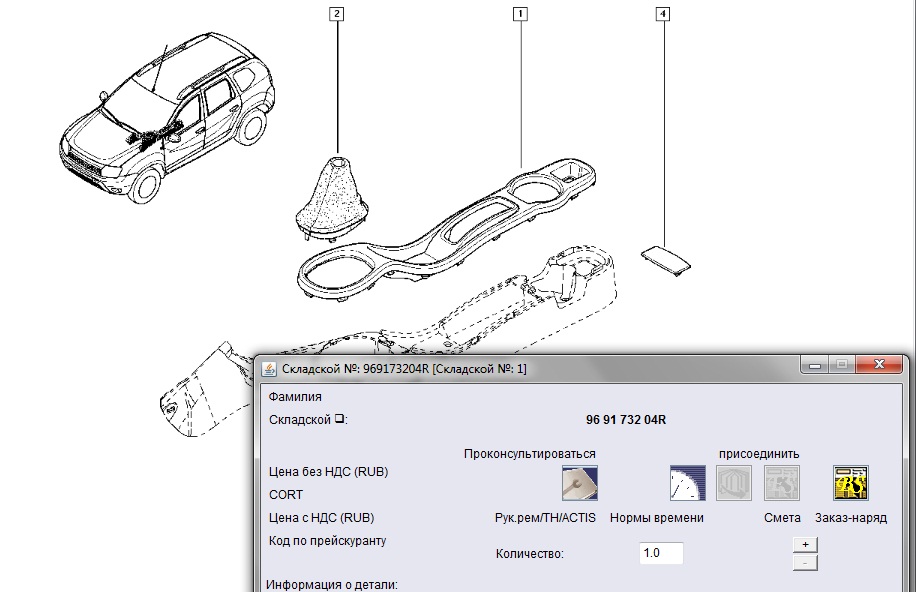
Task: Click the small cover plate part drawing
Action: pos(666,259)
